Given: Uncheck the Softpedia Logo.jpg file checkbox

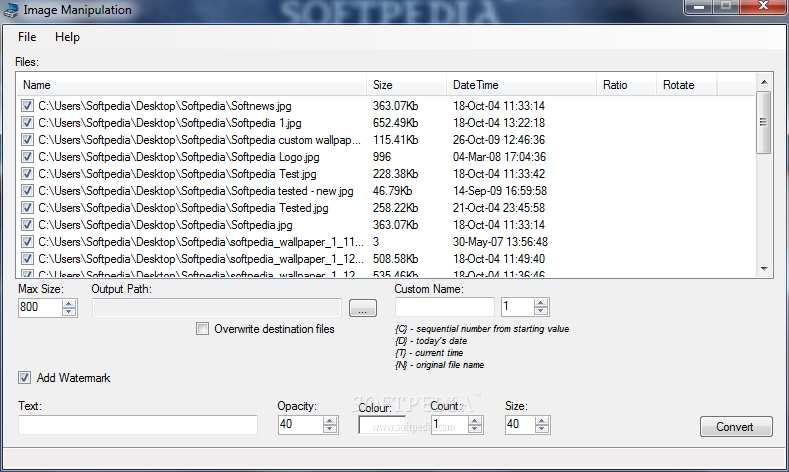Looking at the screenshot, I should click(27, 157).
